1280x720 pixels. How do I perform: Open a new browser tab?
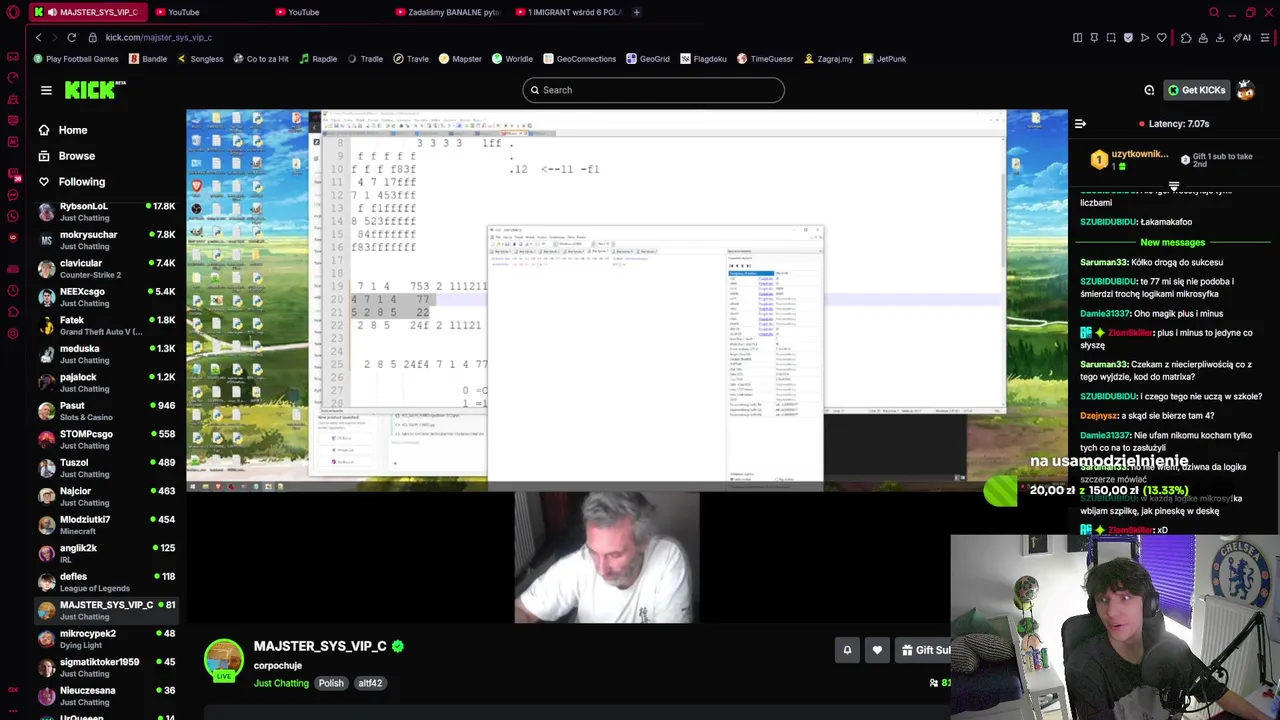(637, 12)
